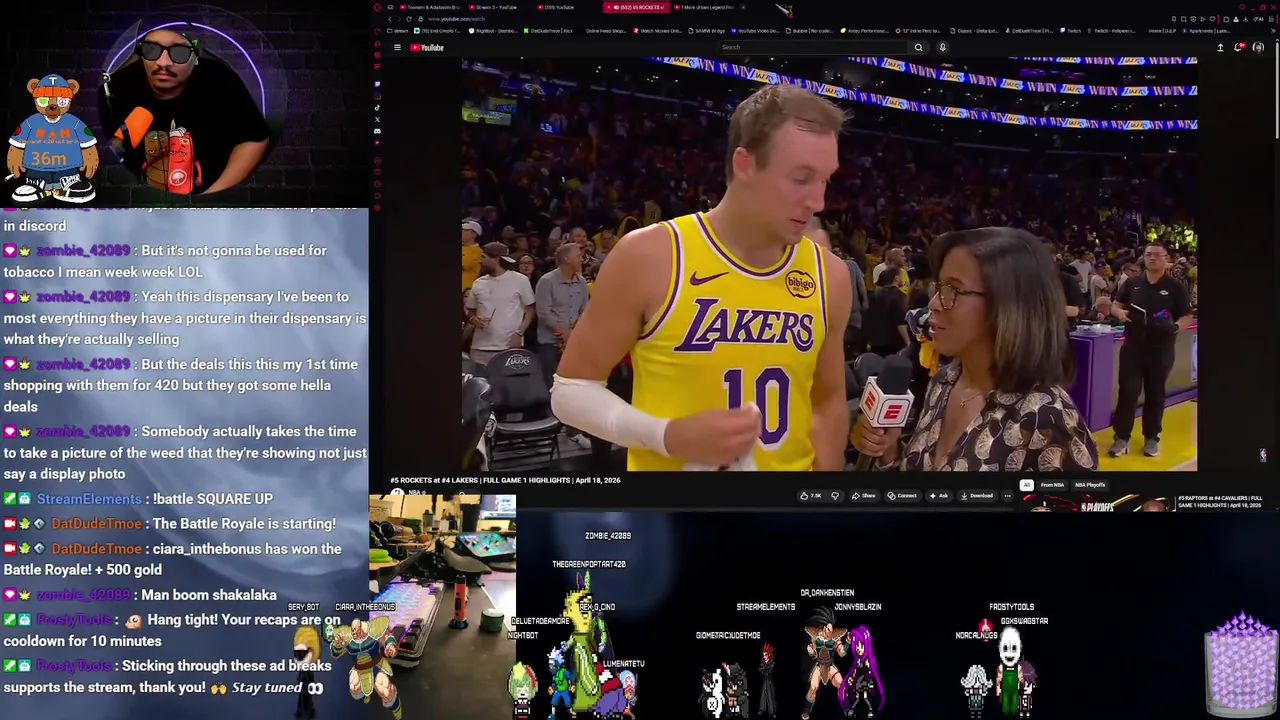Image resolution: width=1280 pixels, height=720 pixels.
Task: Go back with the browser back arrow
Action: click(x=390, y=19)
